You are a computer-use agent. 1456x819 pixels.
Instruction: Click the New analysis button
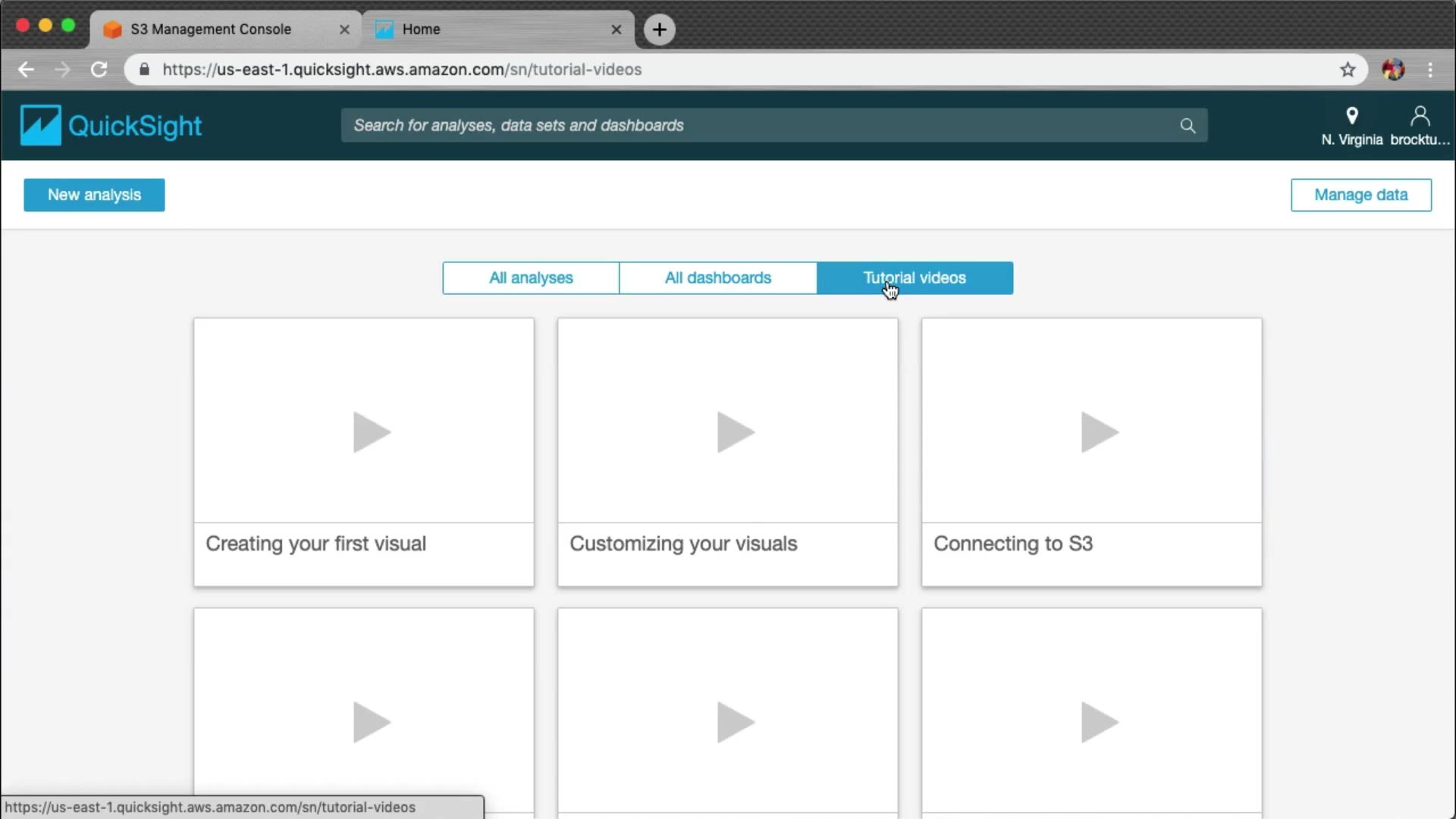[94, 195]
